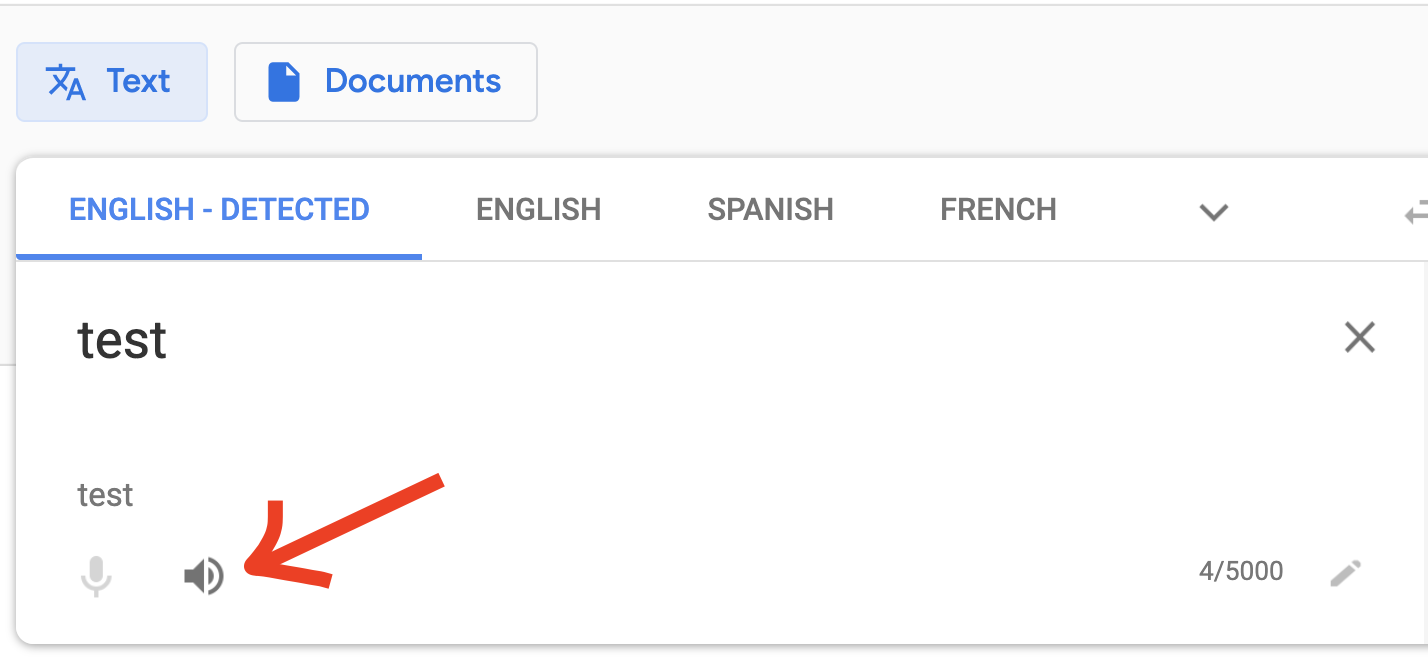This screenshot has width=1428, height=664.
Task: Pick the FRENCH language tab
Action: 998,210
